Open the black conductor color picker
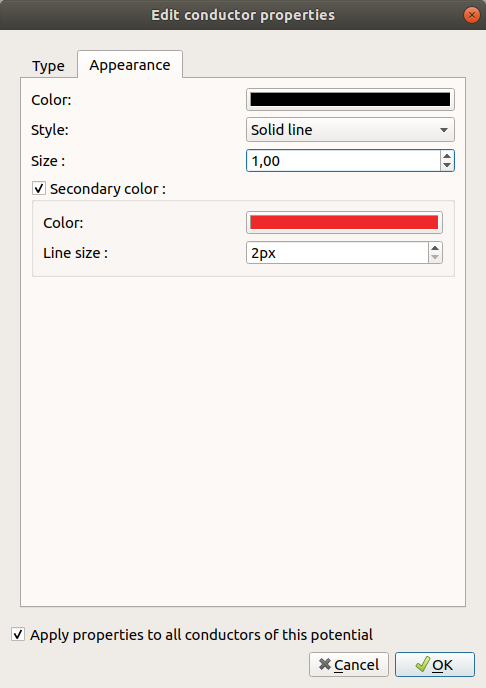This screenshot has height=688, width=486. 350,100
